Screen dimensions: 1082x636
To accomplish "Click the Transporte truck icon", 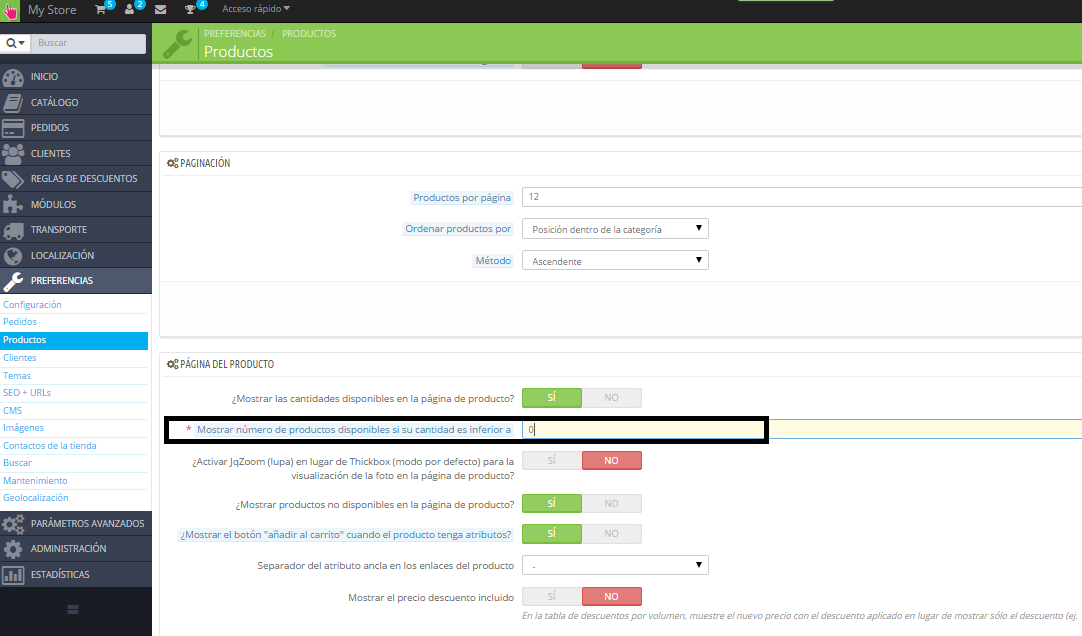I will [13, 230].
